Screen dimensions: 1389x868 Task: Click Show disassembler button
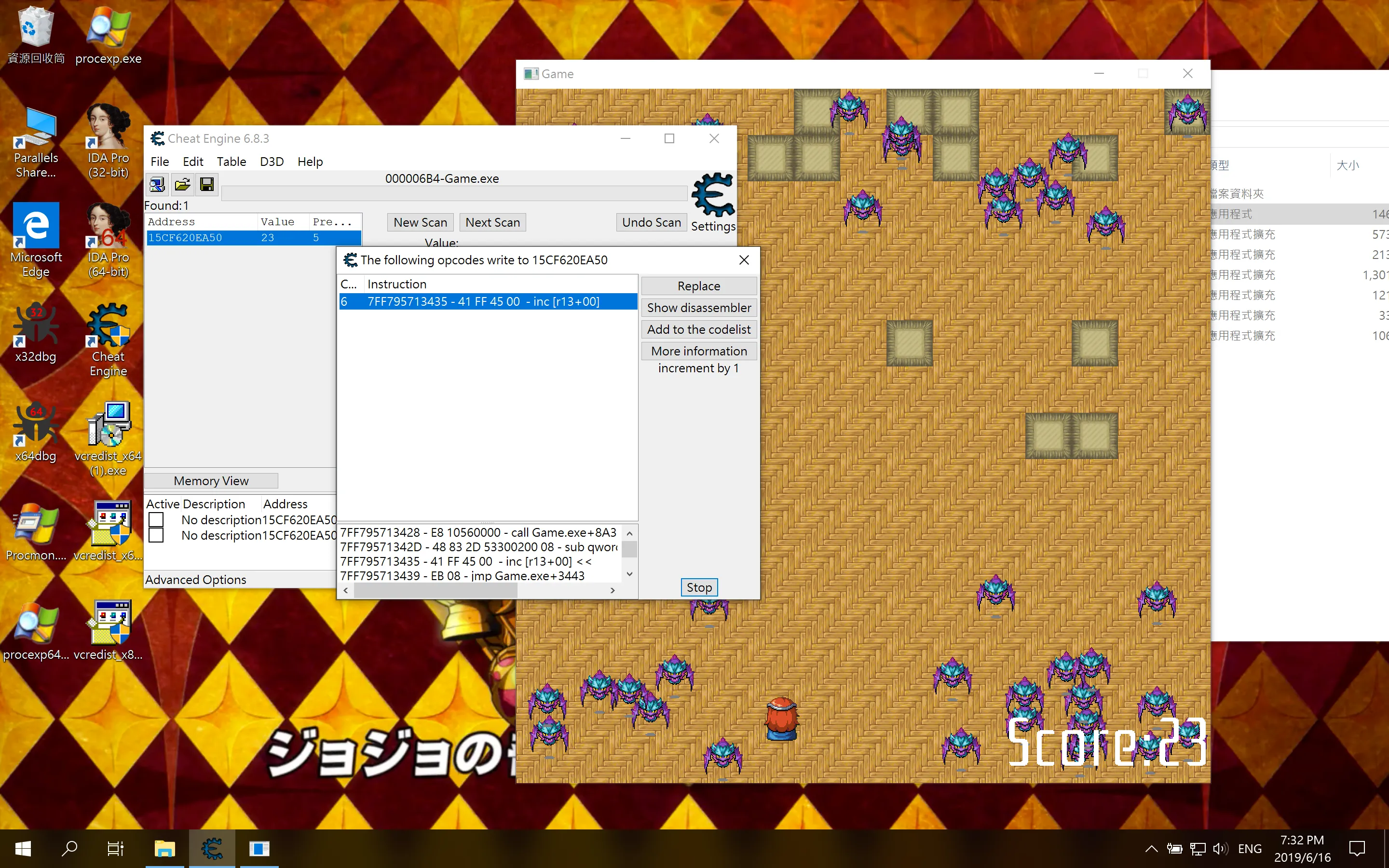coord(698,308)
